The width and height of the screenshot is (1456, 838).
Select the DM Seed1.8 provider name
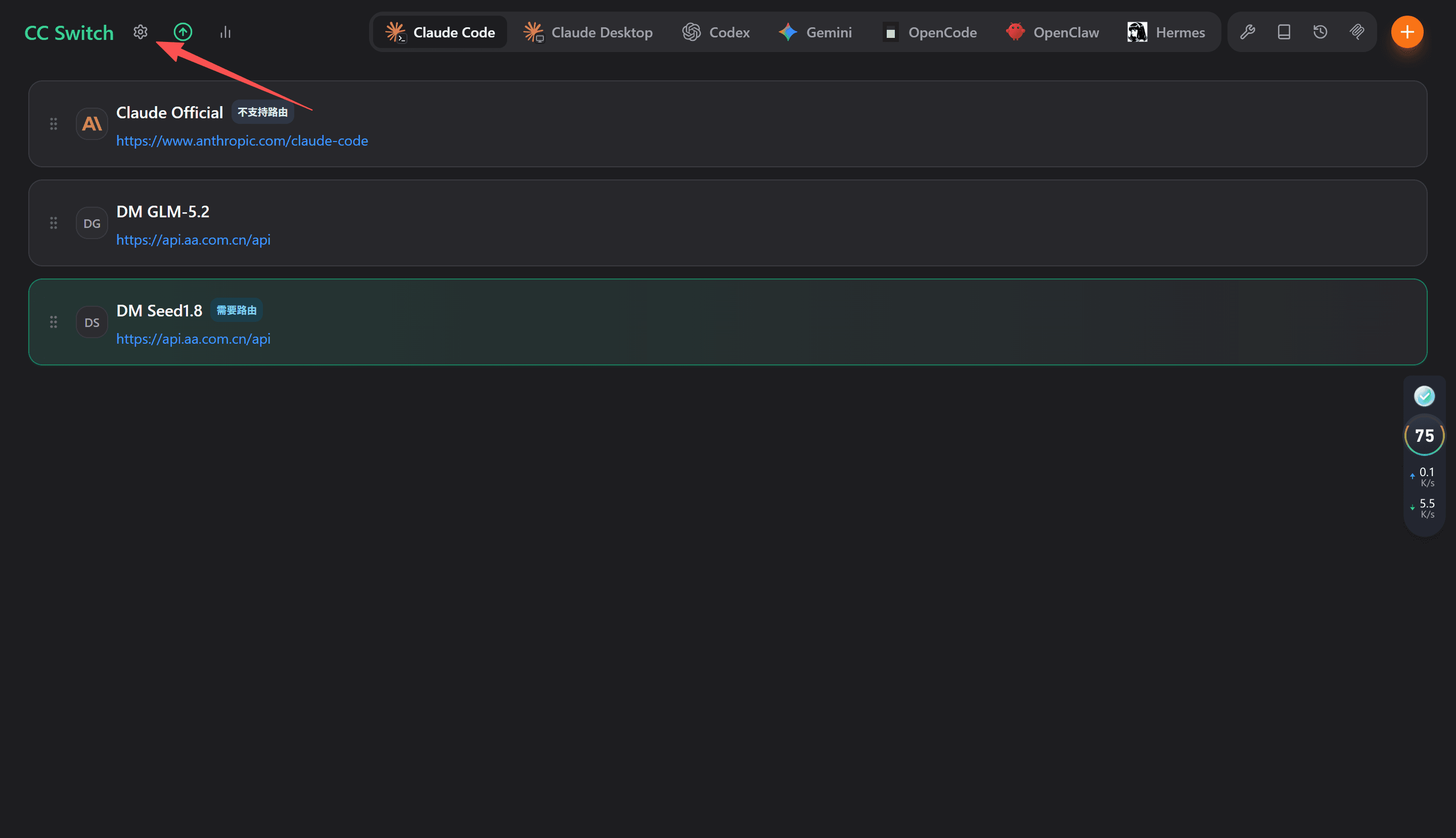click(159, 311)
